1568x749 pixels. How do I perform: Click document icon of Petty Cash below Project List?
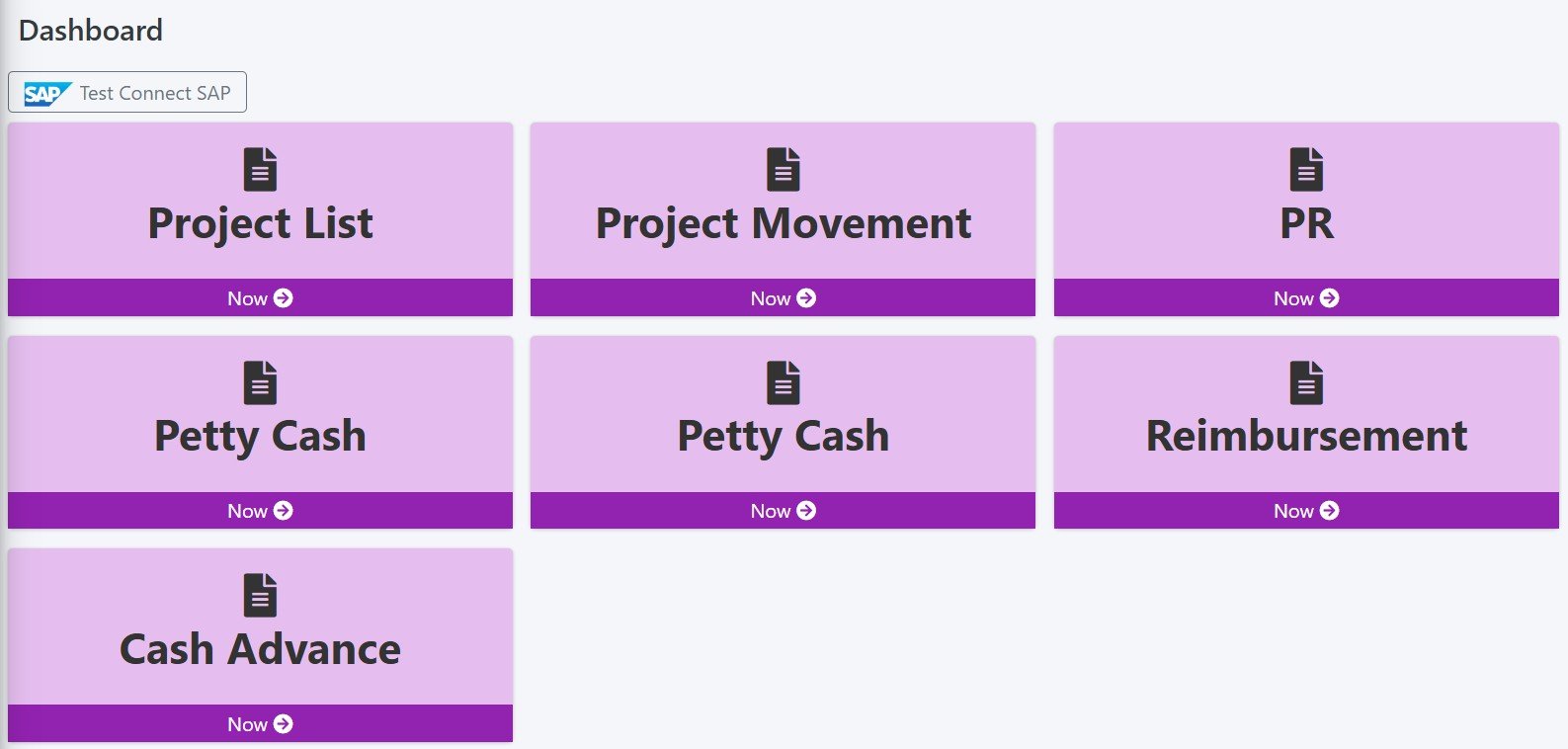tap(260, 382)
